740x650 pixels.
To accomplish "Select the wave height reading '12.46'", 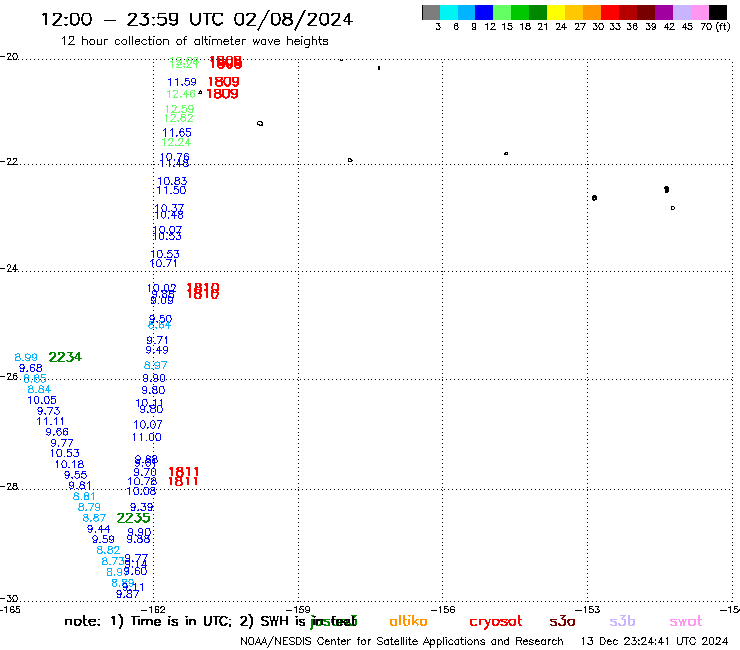I will [181, 94].
